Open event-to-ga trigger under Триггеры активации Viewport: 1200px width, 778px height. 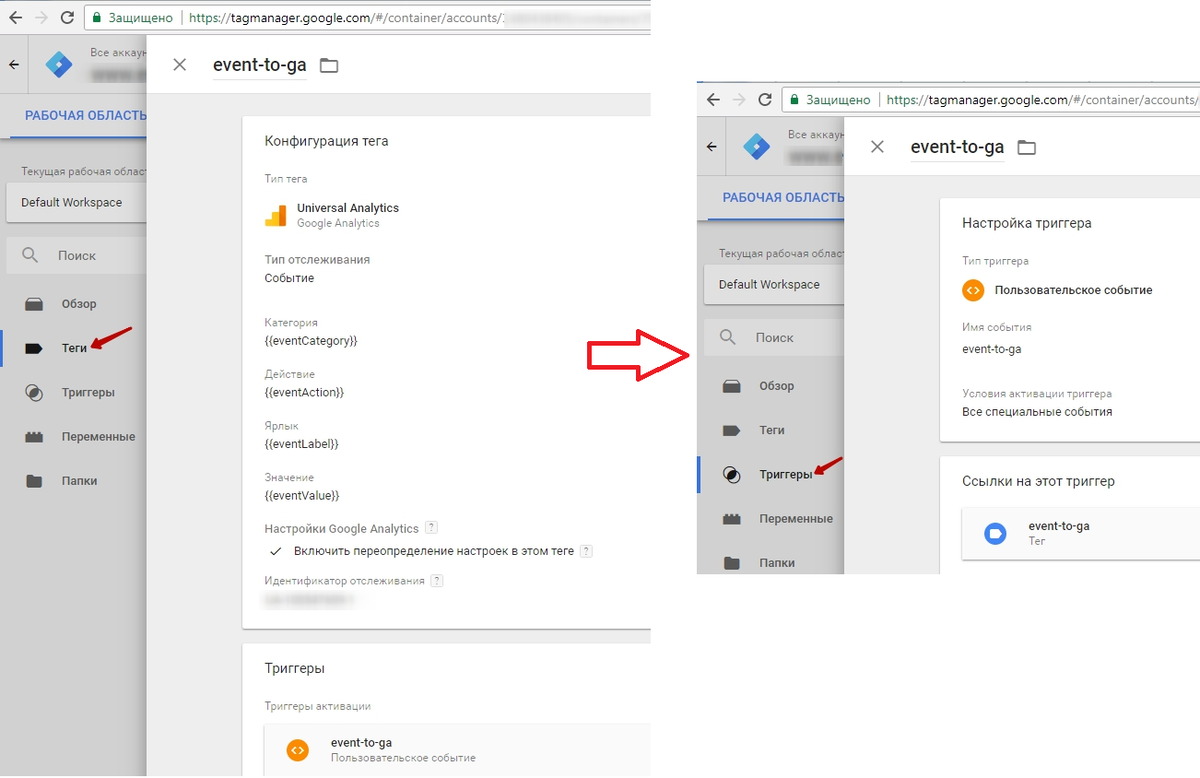458,750
